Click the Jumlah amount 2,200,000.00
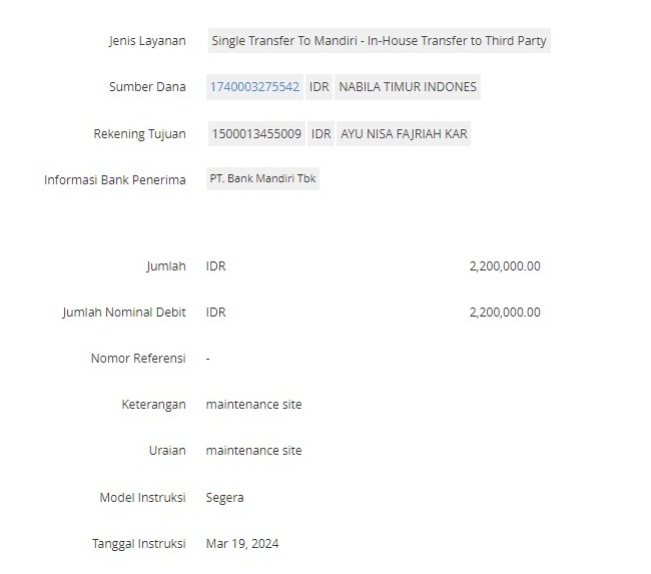The image size is (651, 574). tap(505, 266)
